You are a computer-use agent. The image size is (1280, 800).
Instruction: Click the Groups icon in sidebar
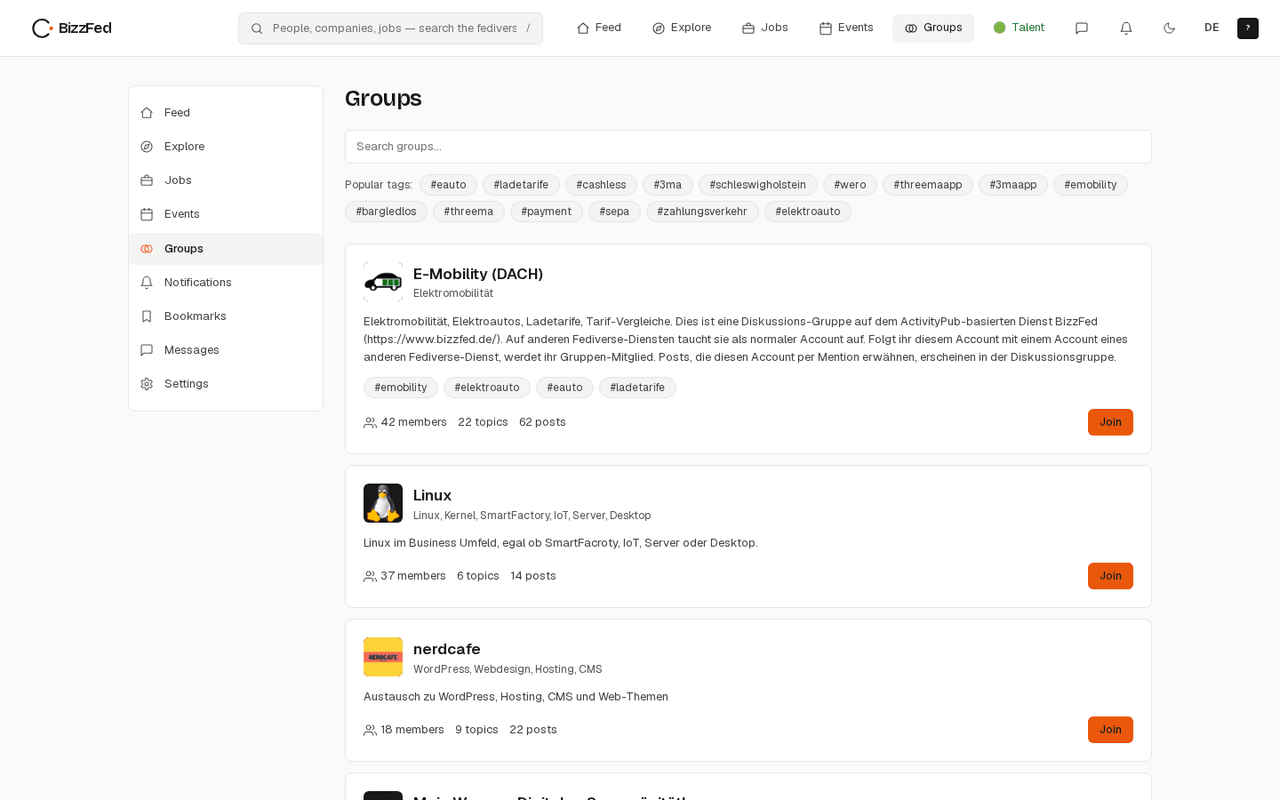point(147,249)
